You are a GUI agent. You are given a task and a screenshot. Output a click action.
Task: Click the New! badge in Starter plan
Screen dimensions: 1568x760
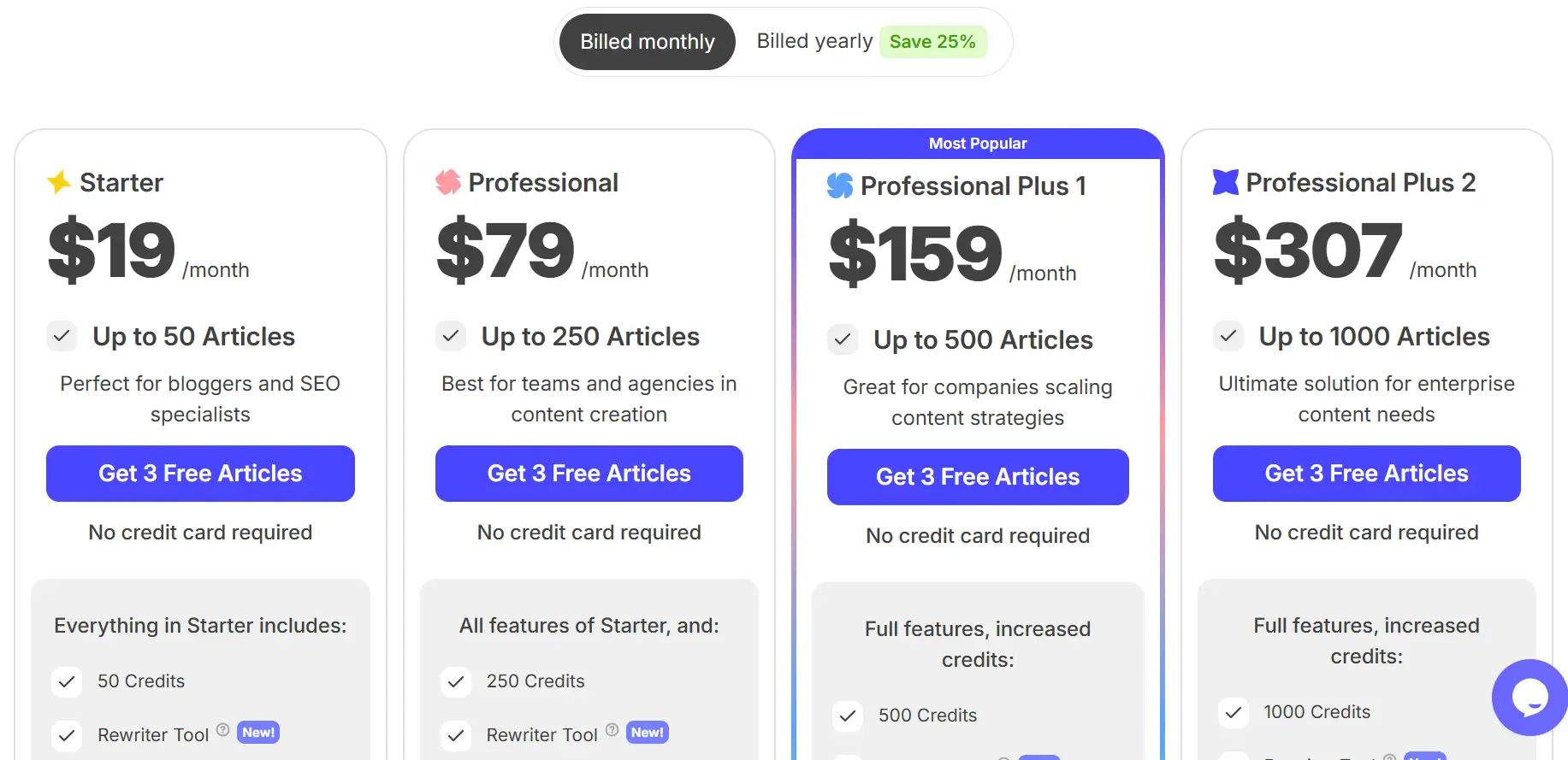pyautogui.click(x=258, y=733)
